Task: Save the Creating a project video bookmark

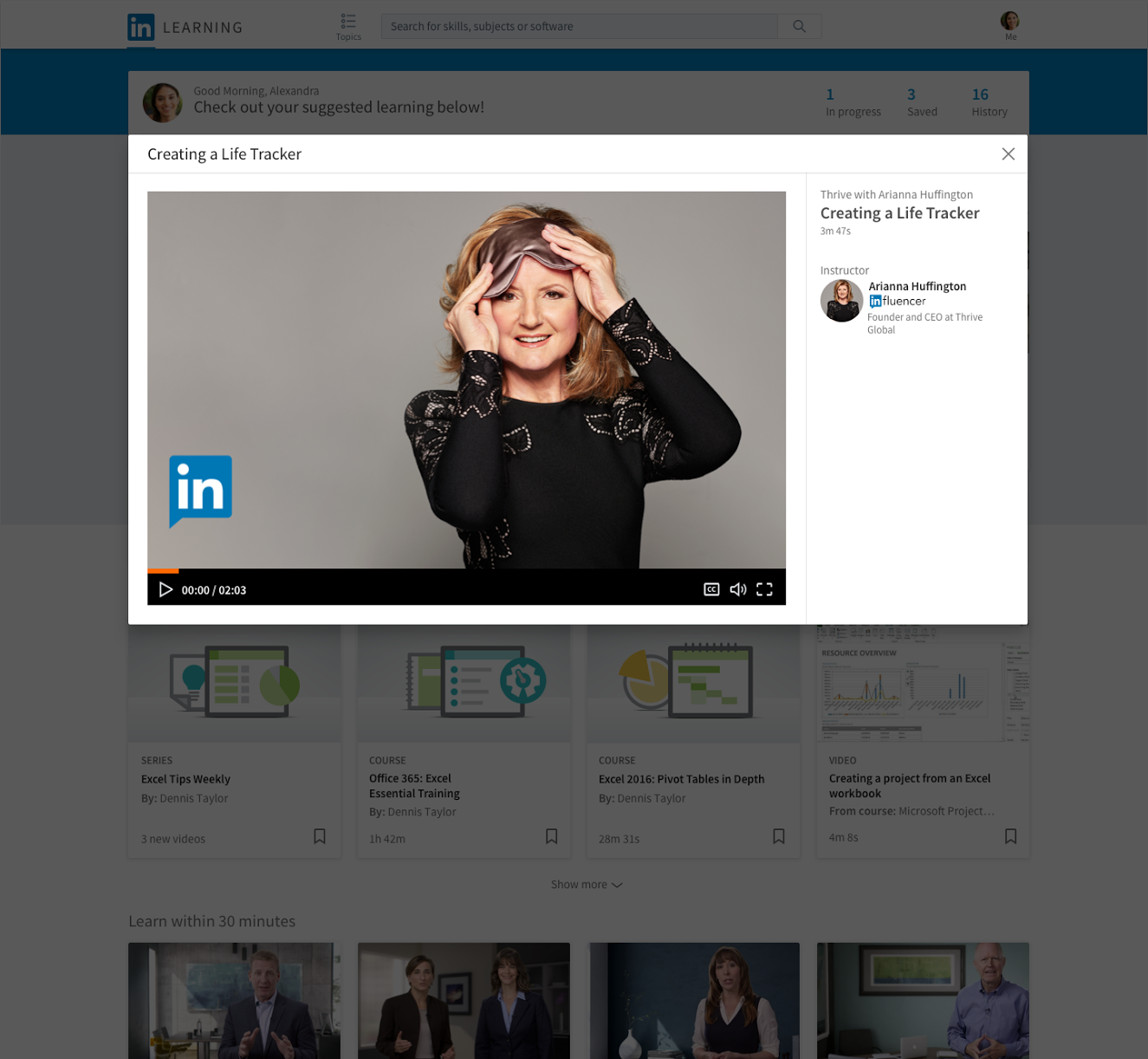Action: [1010, 836]
